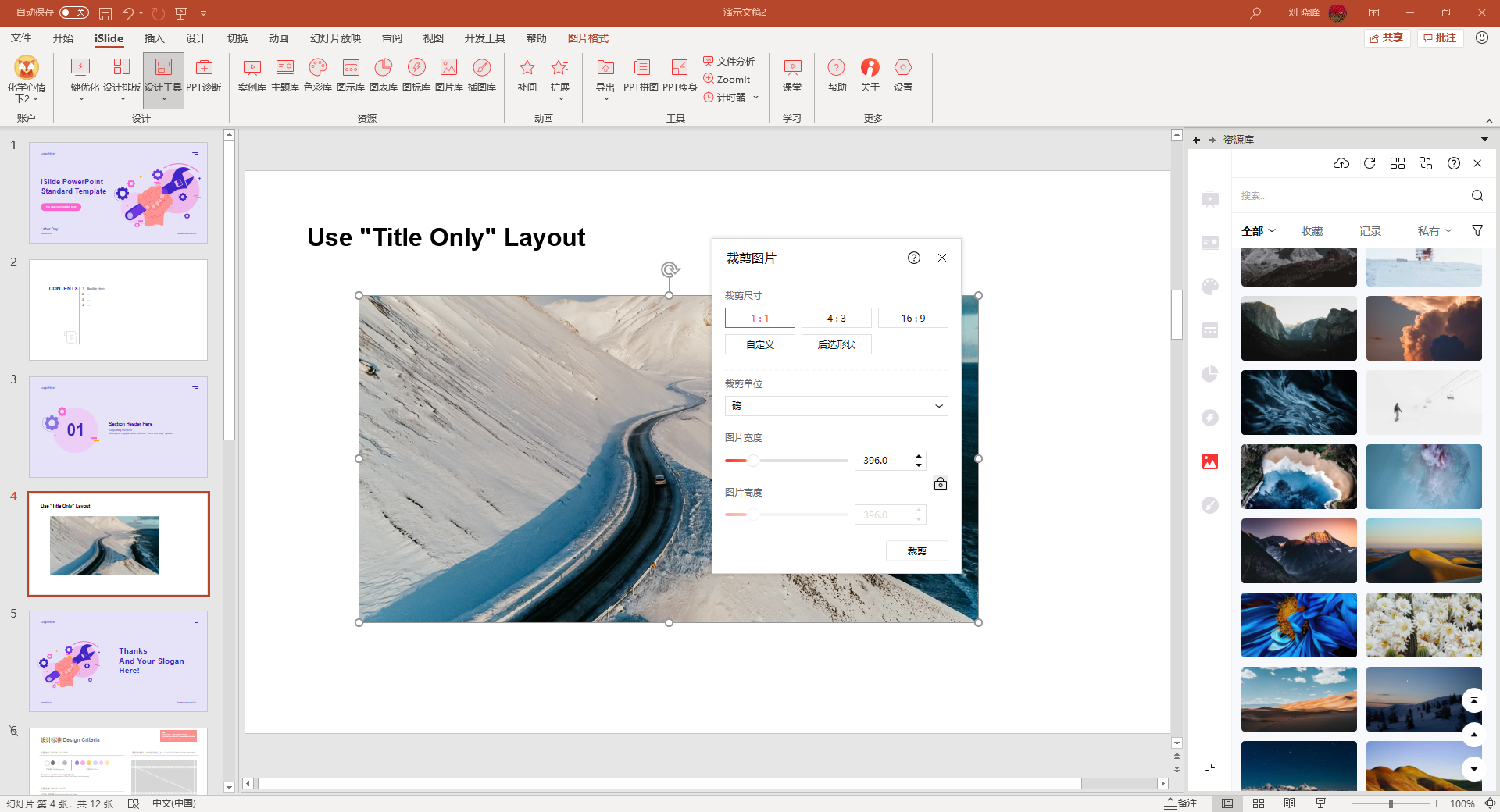Open the 案例库 case library icon

[252, 76]
